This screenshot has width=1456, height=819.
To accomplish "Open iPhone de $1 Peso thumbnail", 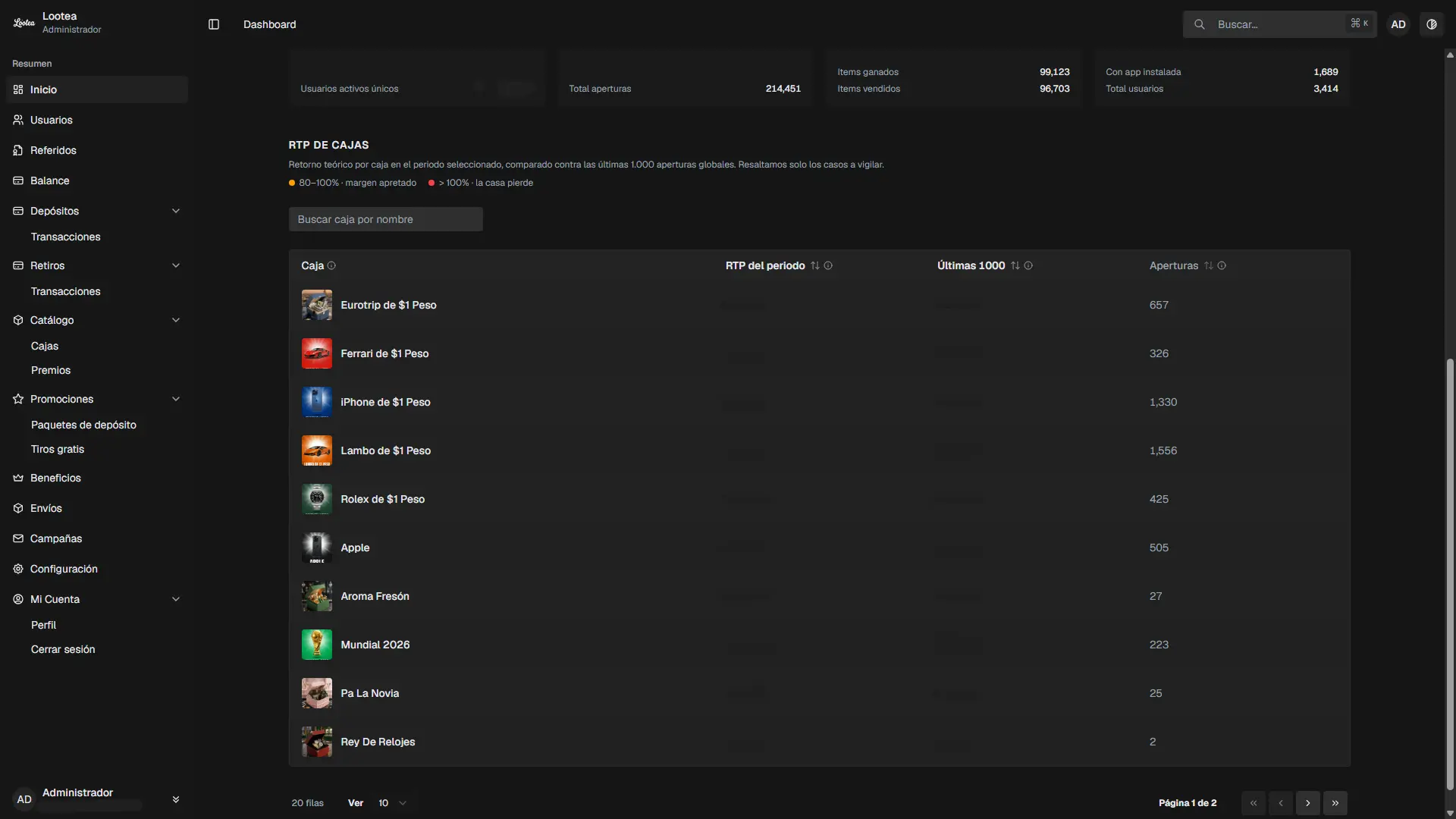I will click(317, 402).
